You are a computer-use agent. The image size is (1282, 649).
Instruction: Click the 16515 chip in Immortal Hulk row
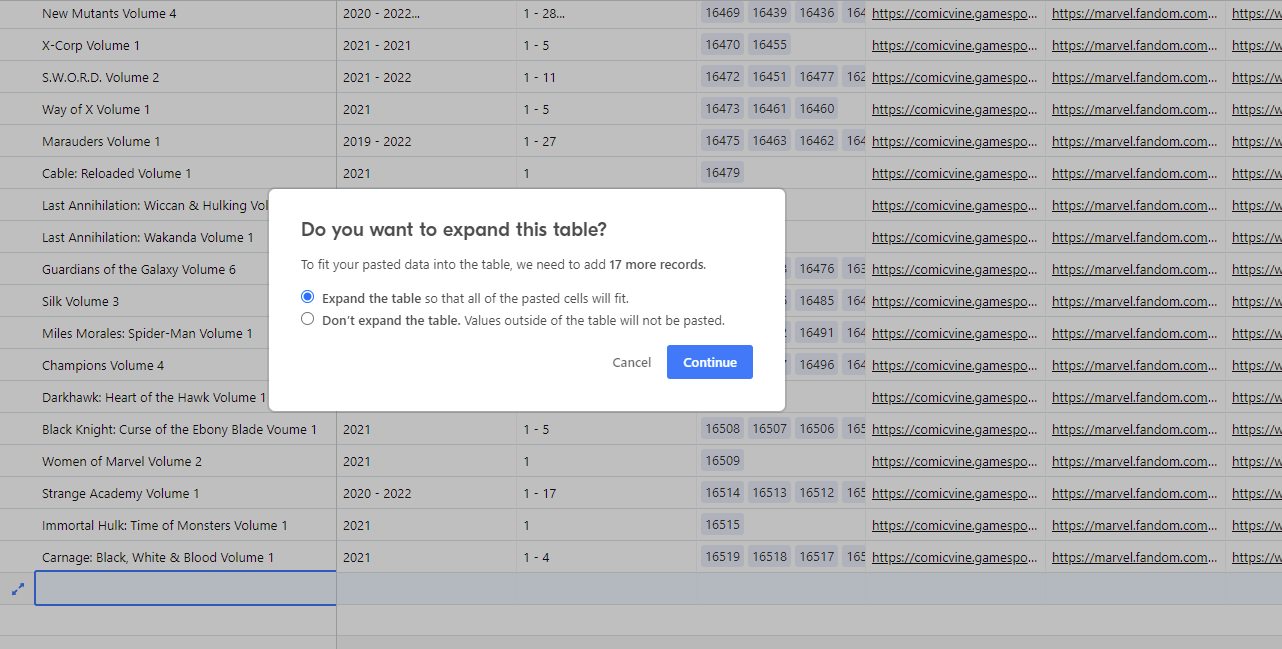(x=722, y=524)
